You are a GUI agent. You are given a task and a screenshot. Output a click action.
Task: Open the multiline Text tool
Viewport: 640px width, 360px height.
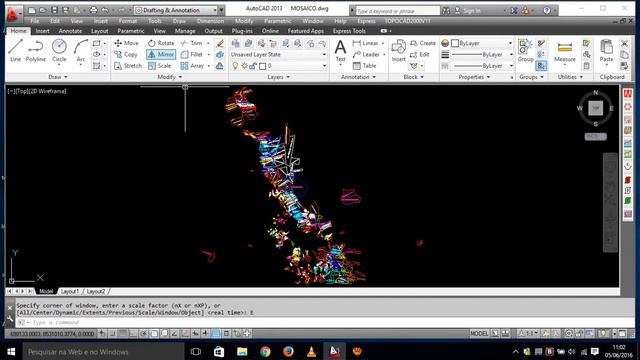[x=340, y=50]
